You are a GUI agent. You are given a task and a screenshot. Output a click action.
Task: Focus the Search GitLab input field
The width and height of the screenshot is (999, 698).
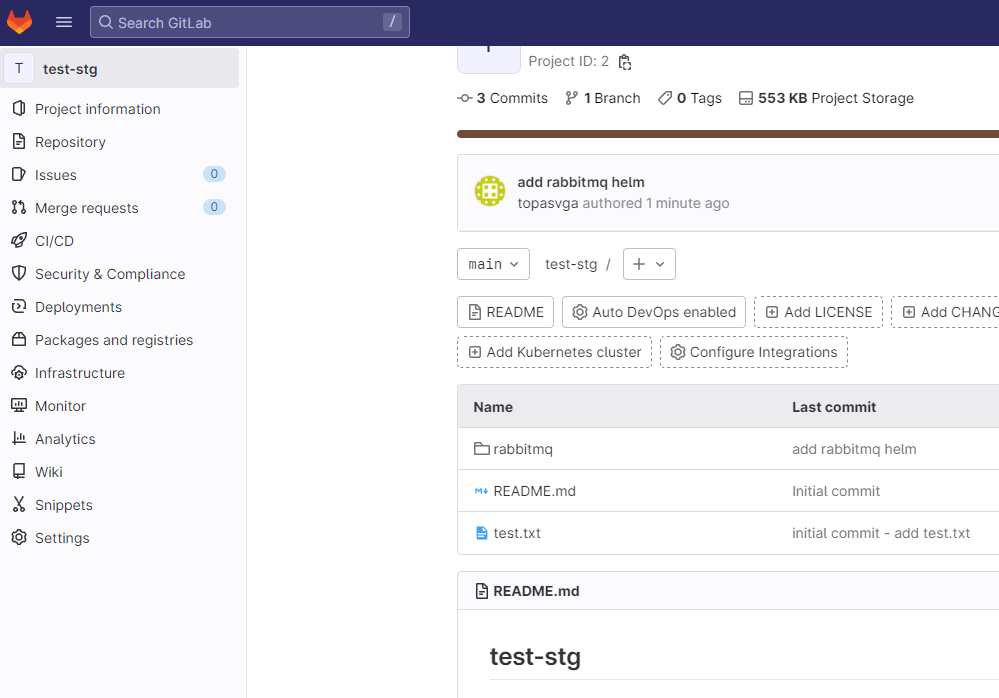click(x=250, y=22)
